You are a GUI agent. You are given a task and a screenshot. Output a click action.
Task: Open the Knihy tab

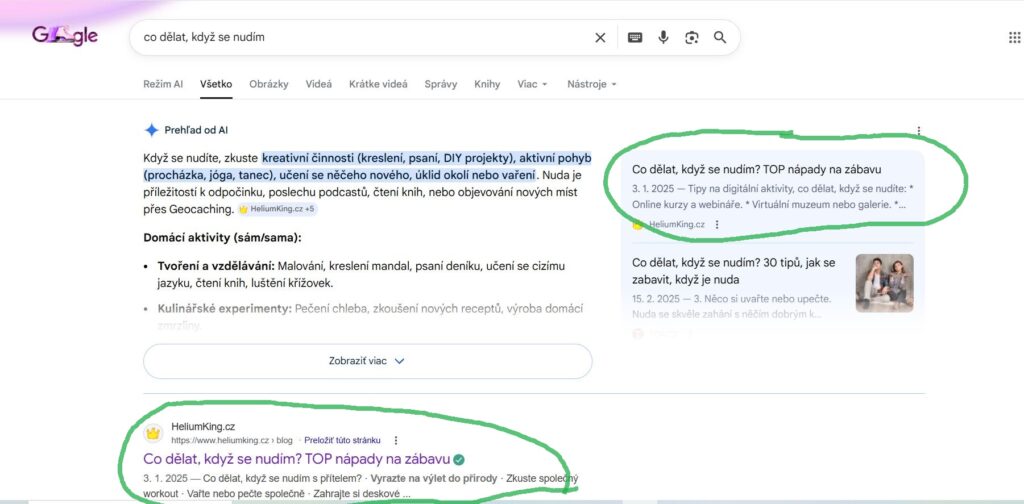tap(487, 84)
